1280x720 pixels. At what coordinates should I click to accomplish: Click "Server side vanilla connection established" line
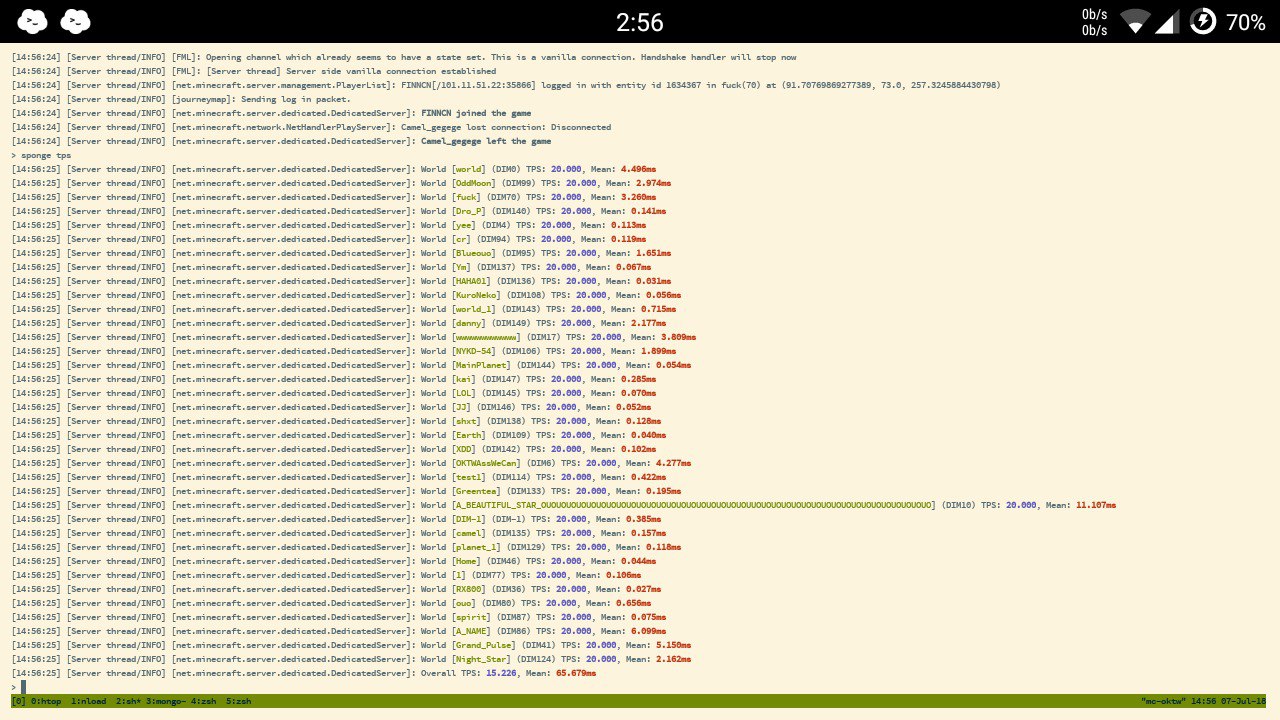[x=391, y=71]
